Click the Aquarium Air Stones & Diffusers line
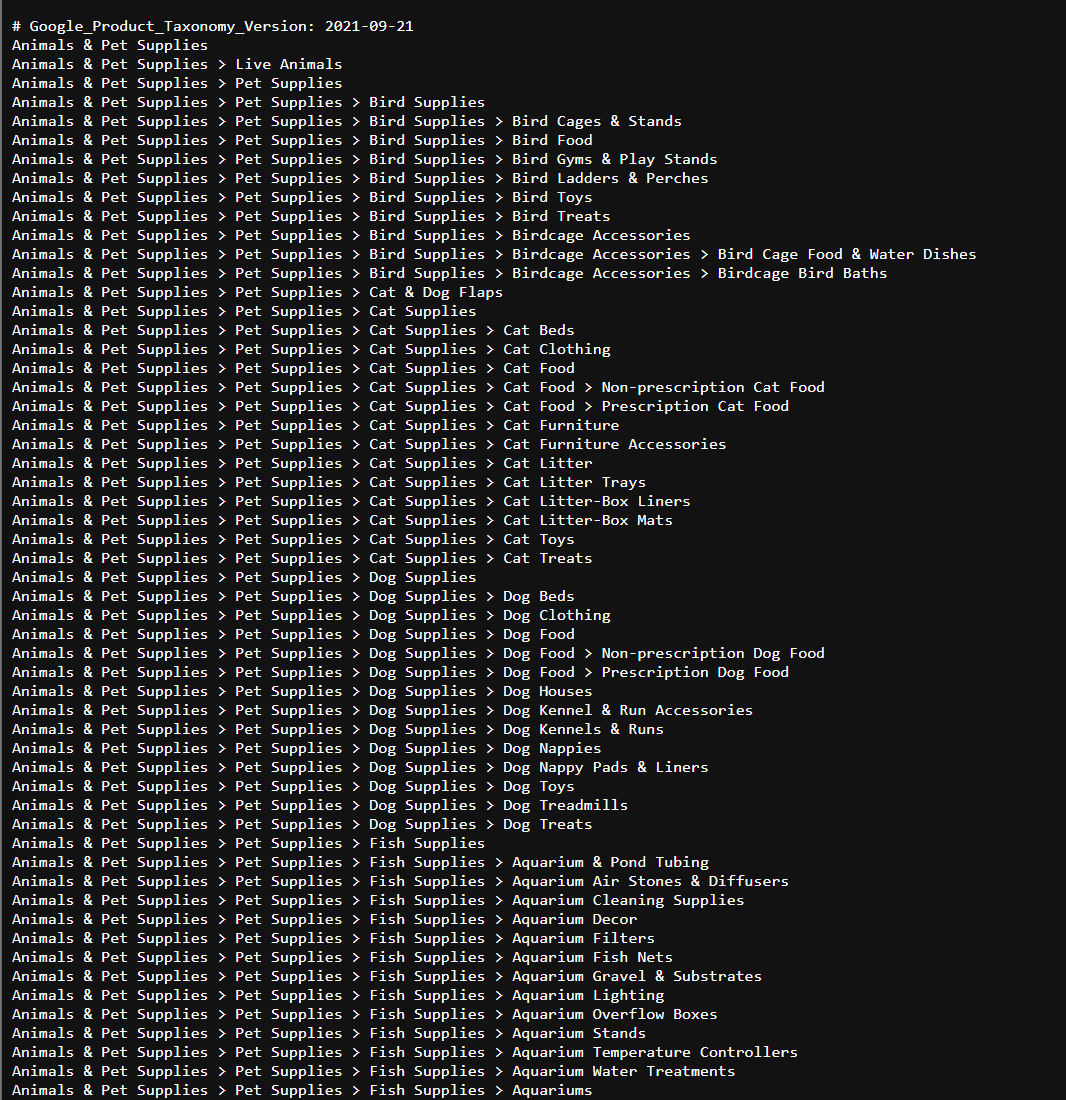This screenshot has height=1100, width=1066. [x=400, y=881]
